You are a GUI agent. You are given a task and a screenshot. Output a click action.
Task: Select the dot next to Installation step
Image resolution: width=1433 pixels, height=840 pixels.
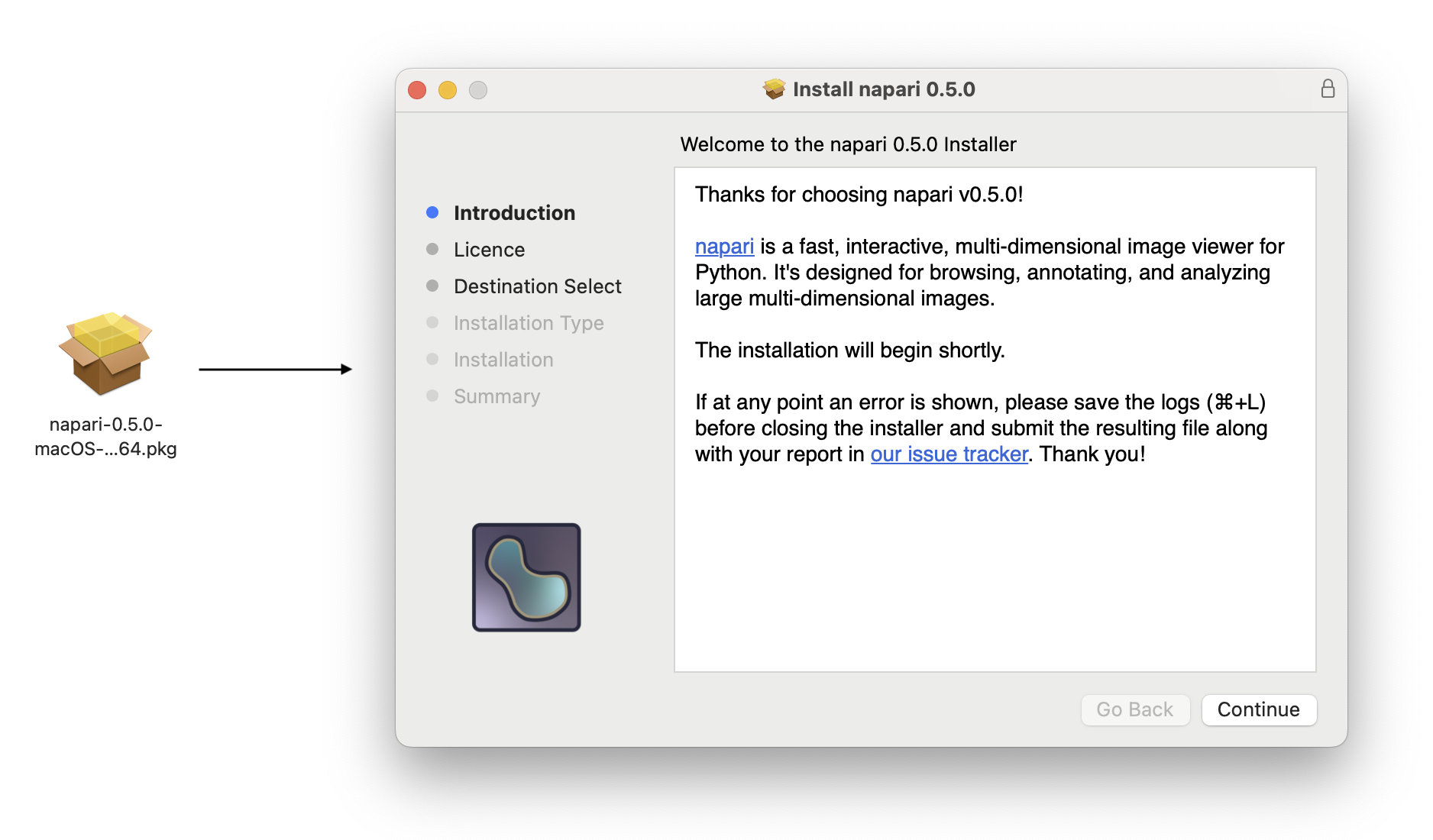(432, 358)
